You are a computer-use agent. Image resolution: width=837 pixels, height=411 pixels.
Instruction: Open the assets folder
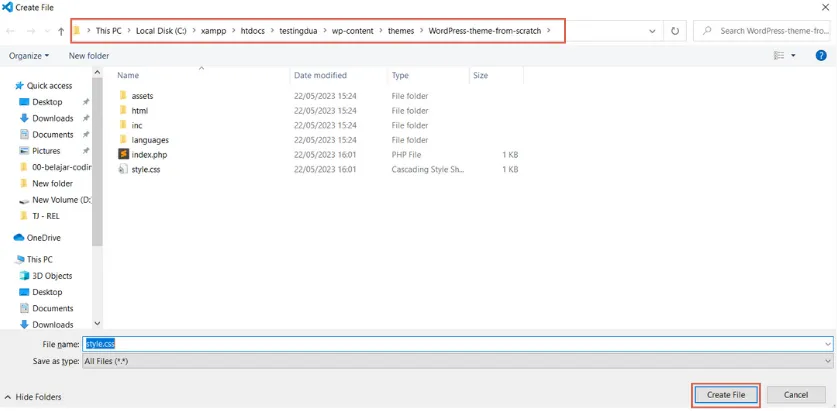coord(141,96)
